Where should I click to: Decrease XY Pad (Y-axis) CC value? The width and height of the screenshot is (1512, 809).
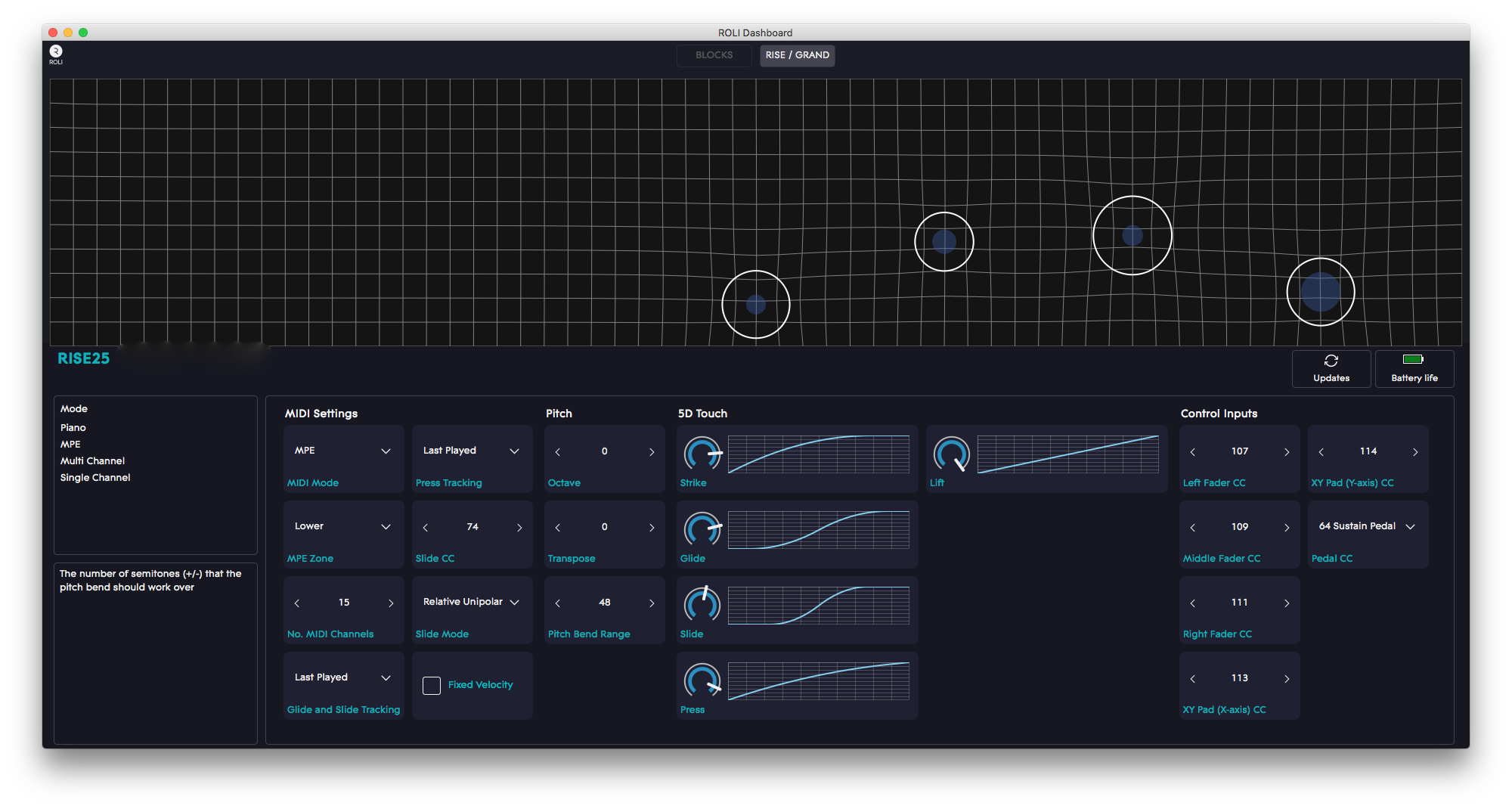click(x=1321, y=452)
